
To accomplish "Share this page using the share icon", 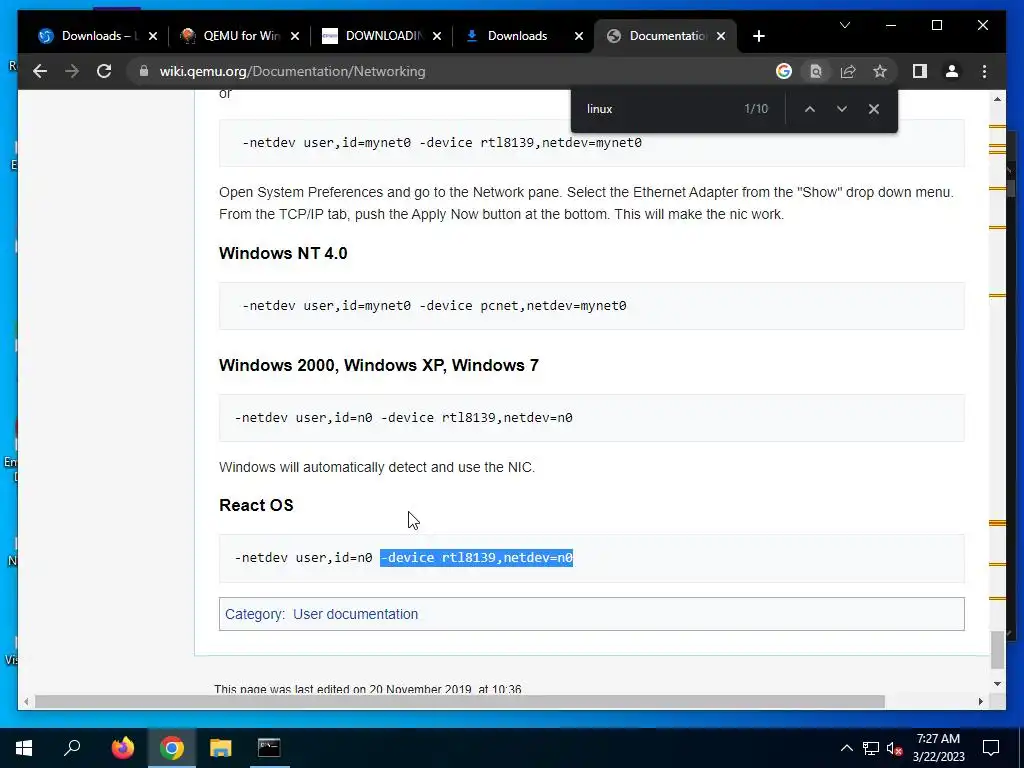I will coord(848,71).
